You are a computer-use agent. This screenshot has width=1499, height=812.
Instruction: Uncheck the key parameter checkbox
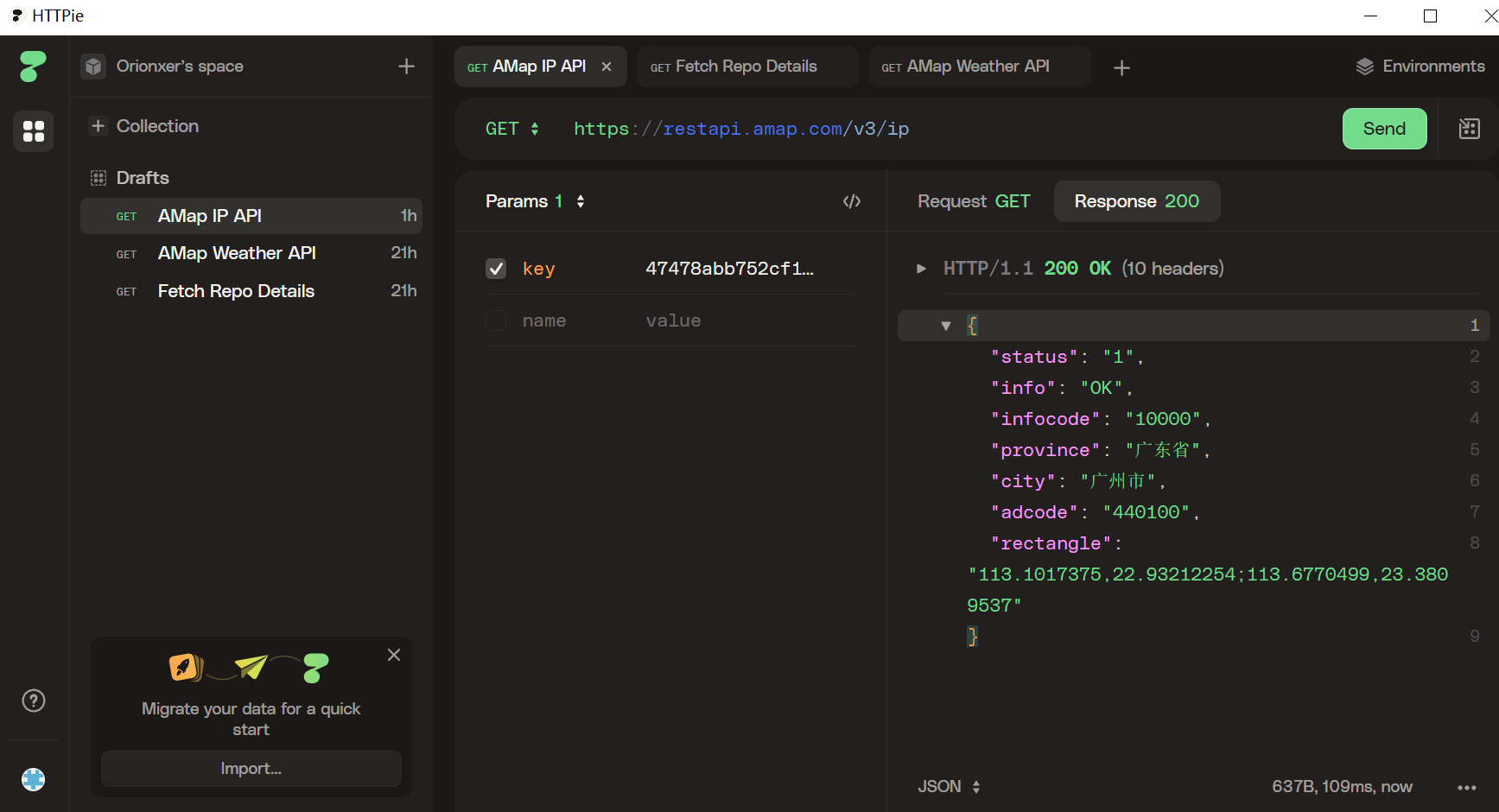pyautogui.click(x=496, y=269)
